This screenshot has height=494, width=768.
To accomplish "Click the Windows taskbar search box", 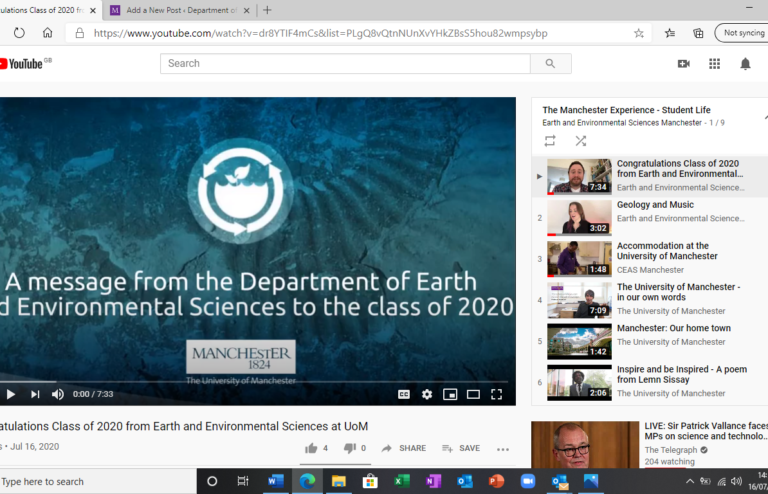I will (98, 482).
